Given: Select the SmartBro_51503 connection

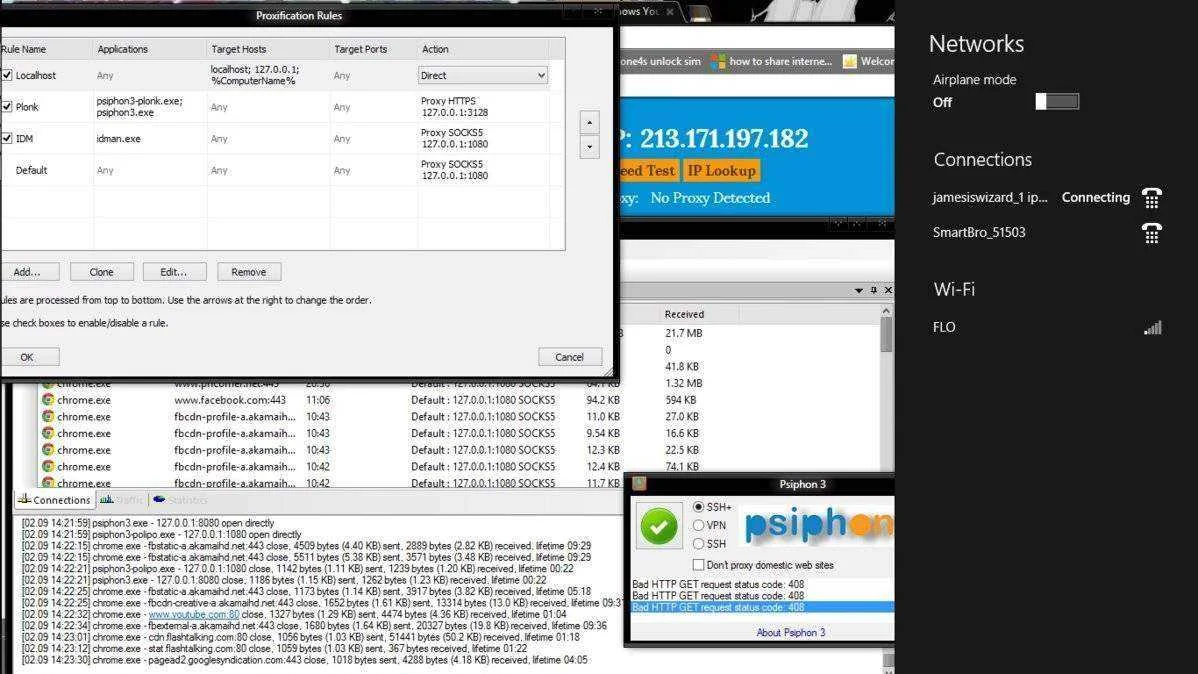Looking at the screenshot, I should (1047, 232).
